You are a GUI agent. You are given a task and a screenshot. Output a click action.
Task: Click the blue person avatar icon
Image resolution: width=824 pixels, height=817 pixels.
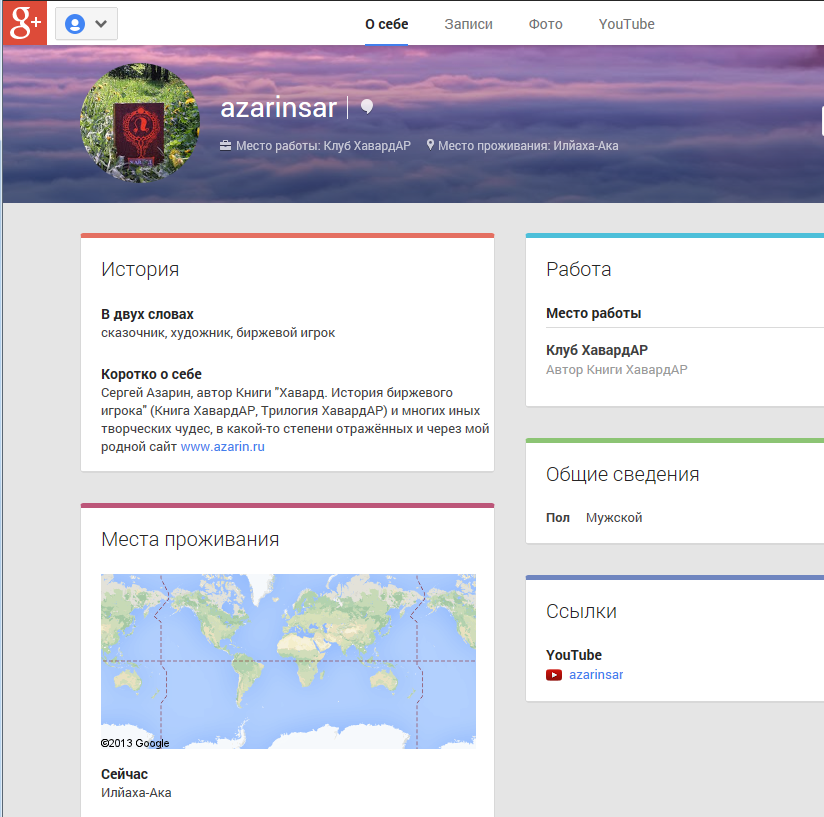[x=74, y=24]
